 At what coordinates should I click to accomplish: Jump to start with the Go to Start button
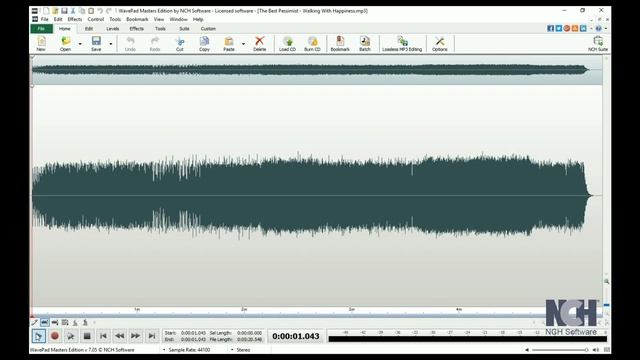pos(103,336)
